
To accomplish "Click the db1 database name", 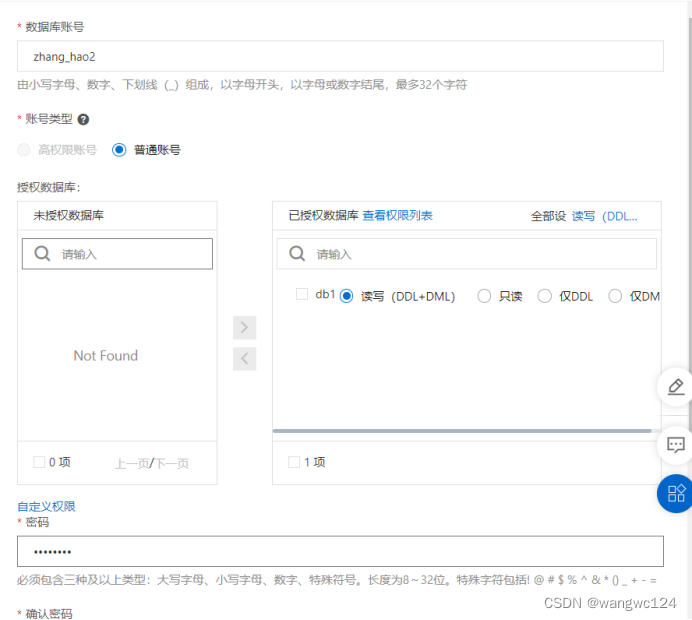I will tap(325, 294).
